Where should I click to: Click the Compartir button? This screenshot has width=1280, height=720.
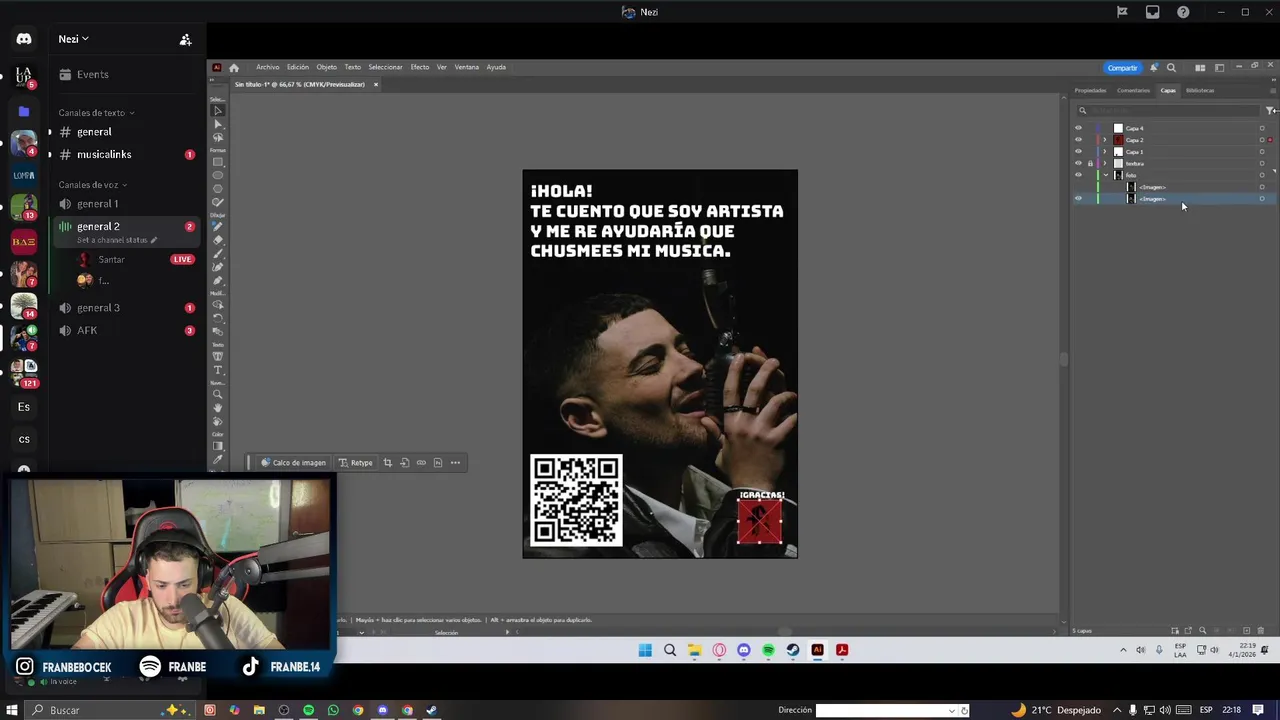(1122, 68)
